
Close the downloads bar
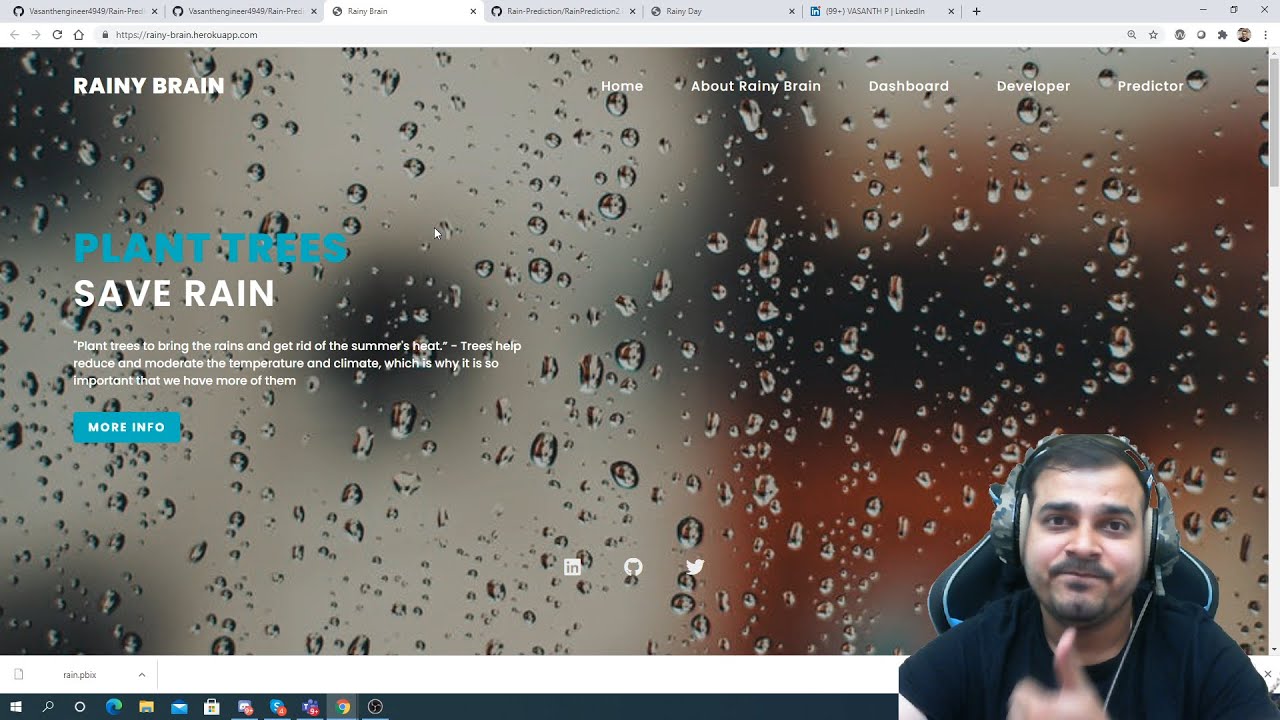coord(1267,675)
